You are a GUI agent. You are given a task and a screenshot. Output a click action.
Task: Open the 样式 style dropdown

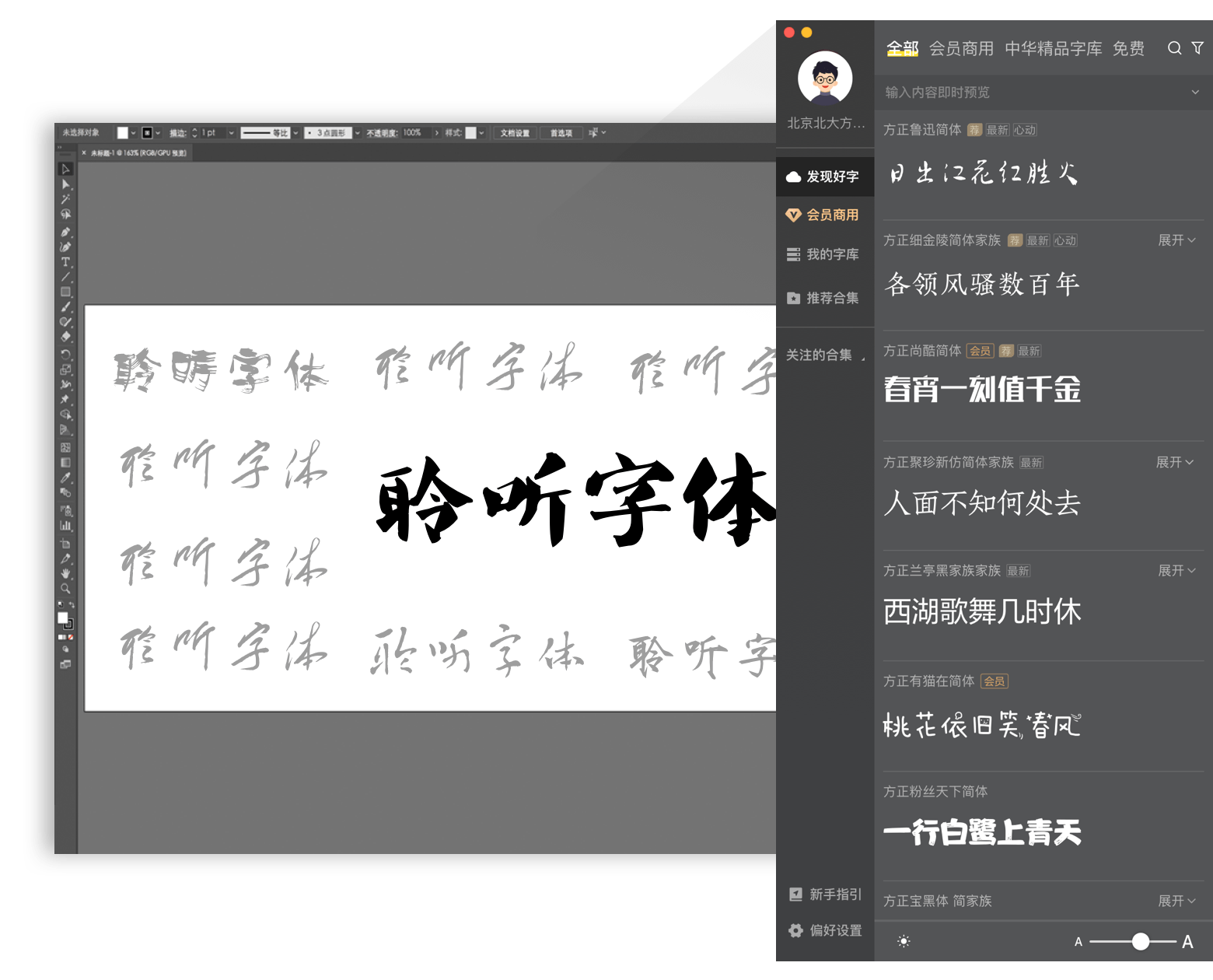click(481, 133)
